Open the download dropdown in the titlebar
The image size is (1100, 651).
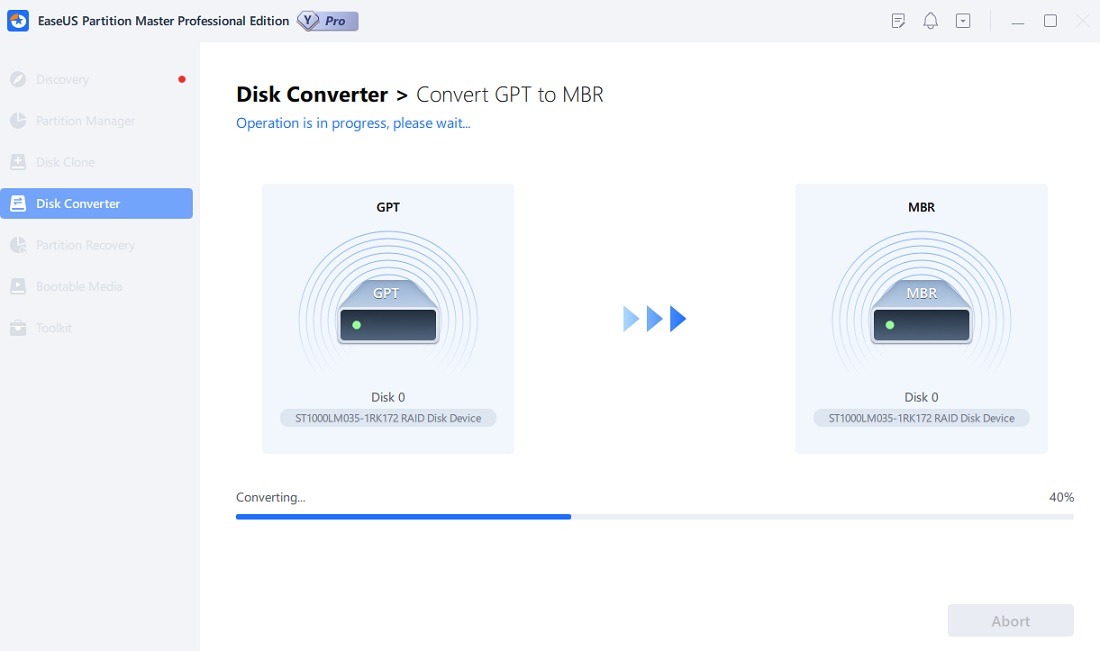[x=962, y=20]
